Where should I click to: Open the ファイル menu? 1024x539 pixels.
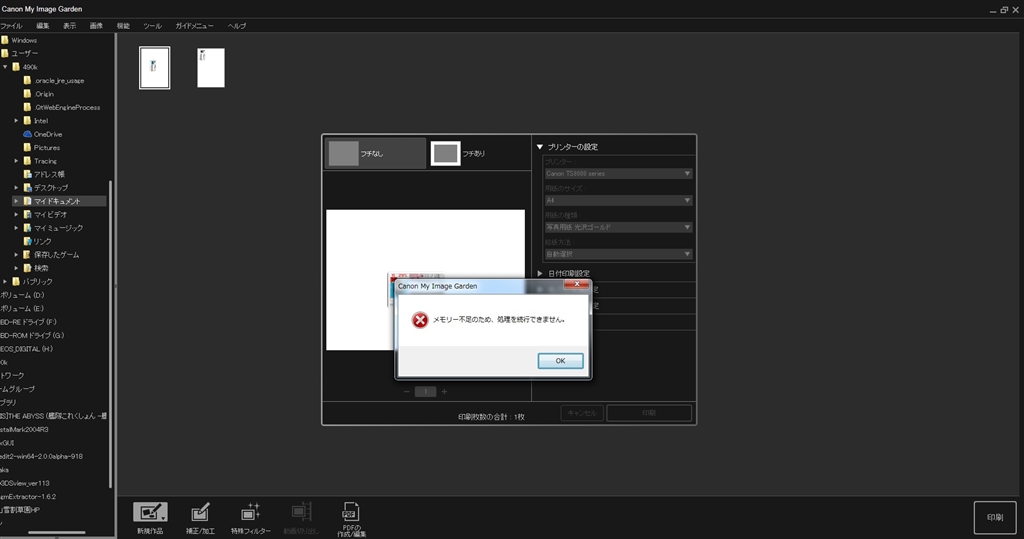click(x=11, y=26)
